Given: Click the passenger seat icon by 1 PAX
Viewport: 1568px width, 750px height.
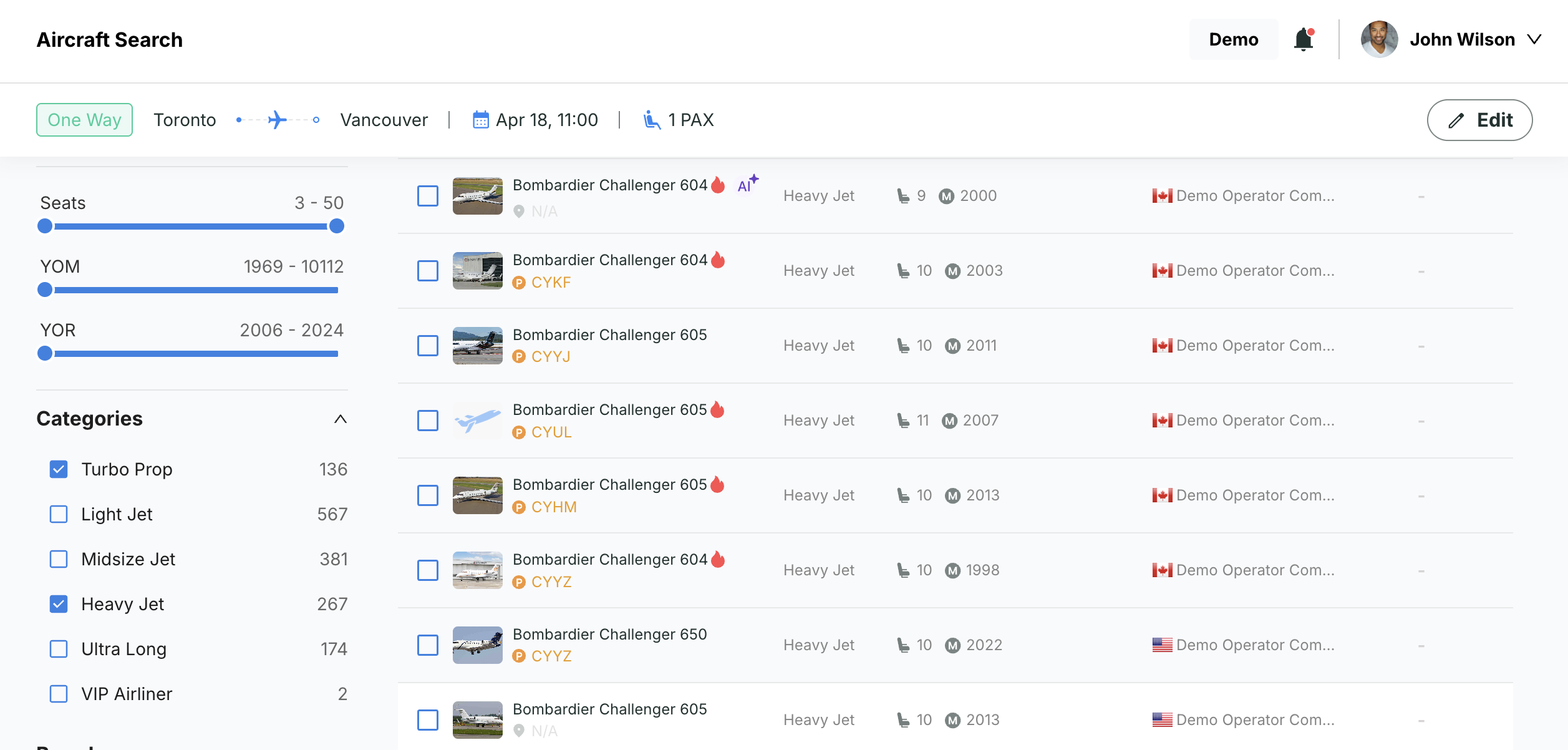Looking at the screenshot, I should [652, 119].
